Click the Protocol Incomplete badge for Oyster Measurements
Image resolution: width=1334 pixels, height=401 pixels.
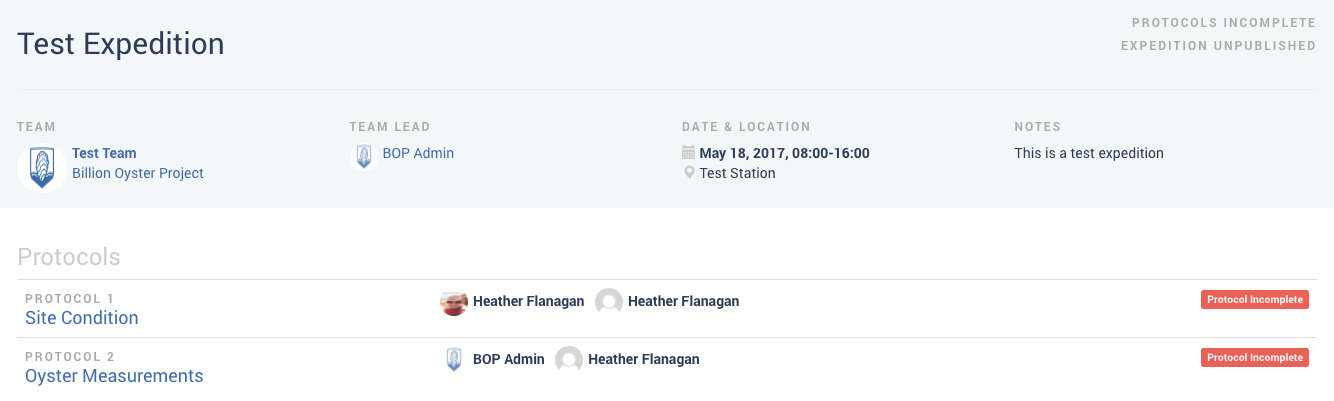tap(1255, 357)
